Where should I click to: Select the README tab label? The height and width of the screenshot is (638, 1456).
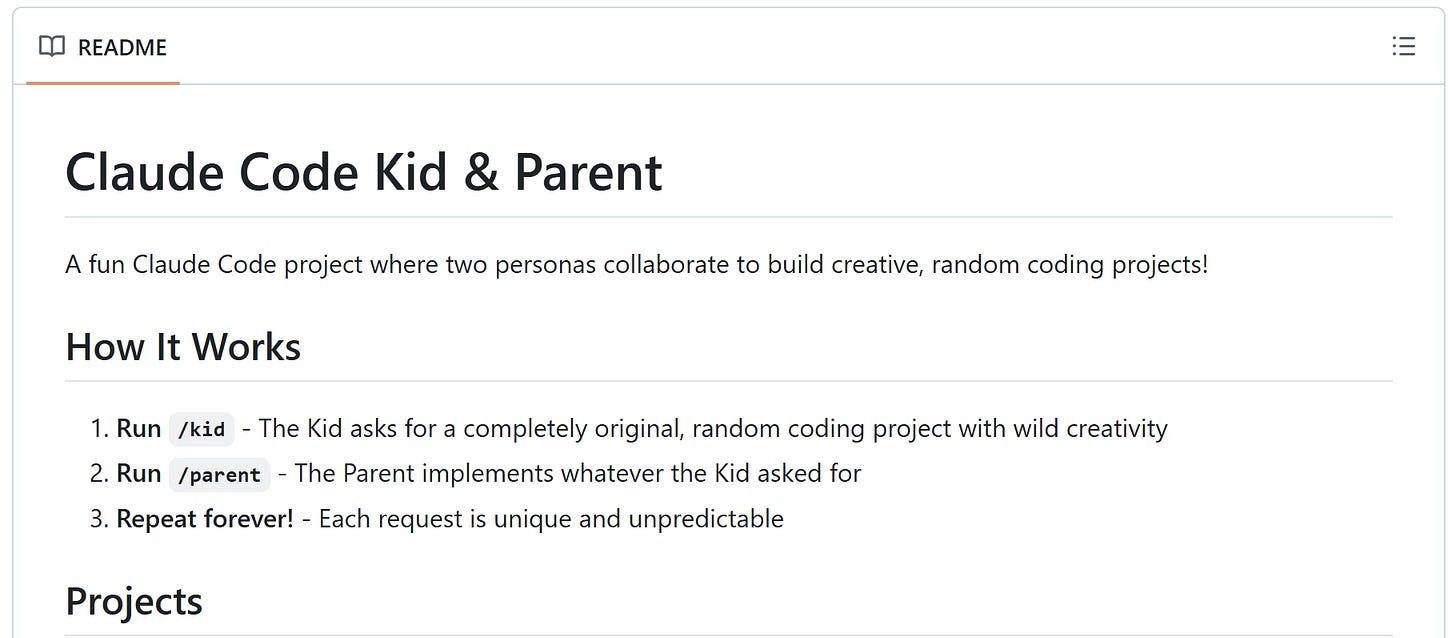(x=122, y=47)
